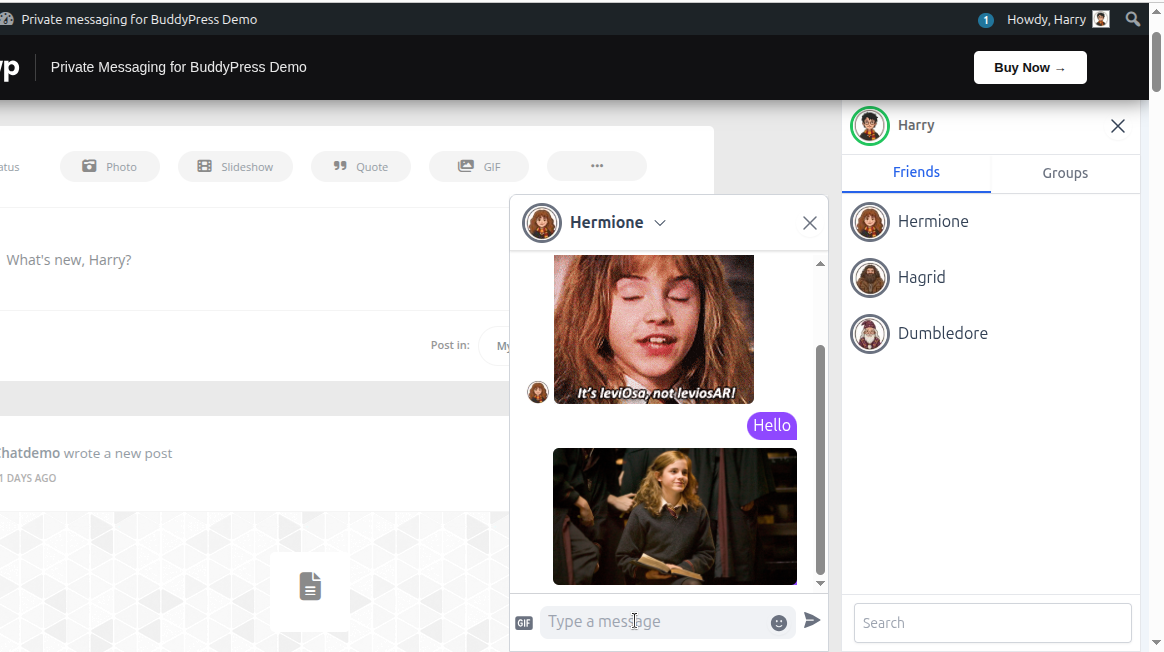
Task: Close the Hermione chat window
Action: point(810,223)
